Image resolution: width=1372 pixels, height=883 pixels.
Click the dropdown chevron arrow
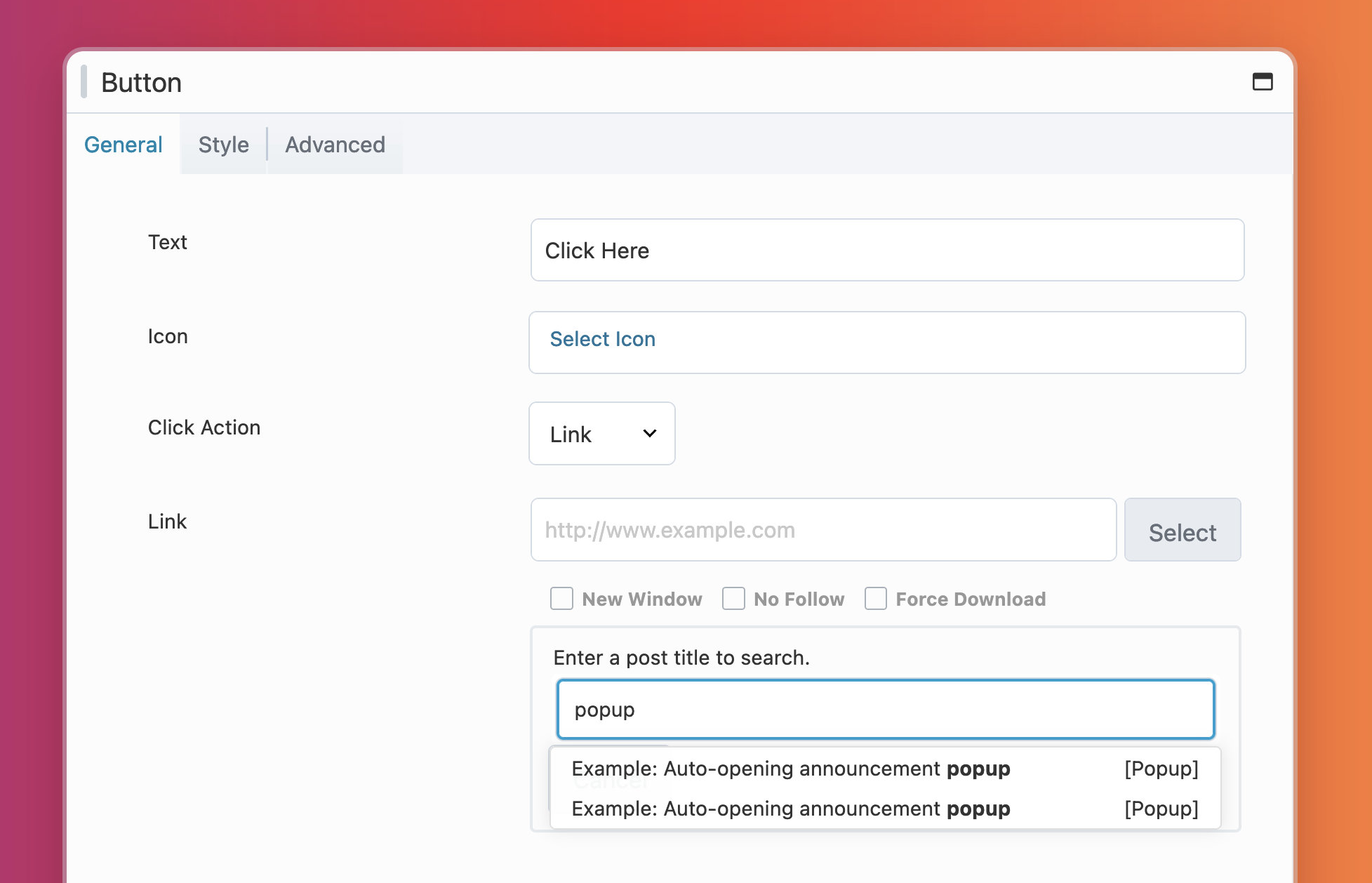(650, 434)
